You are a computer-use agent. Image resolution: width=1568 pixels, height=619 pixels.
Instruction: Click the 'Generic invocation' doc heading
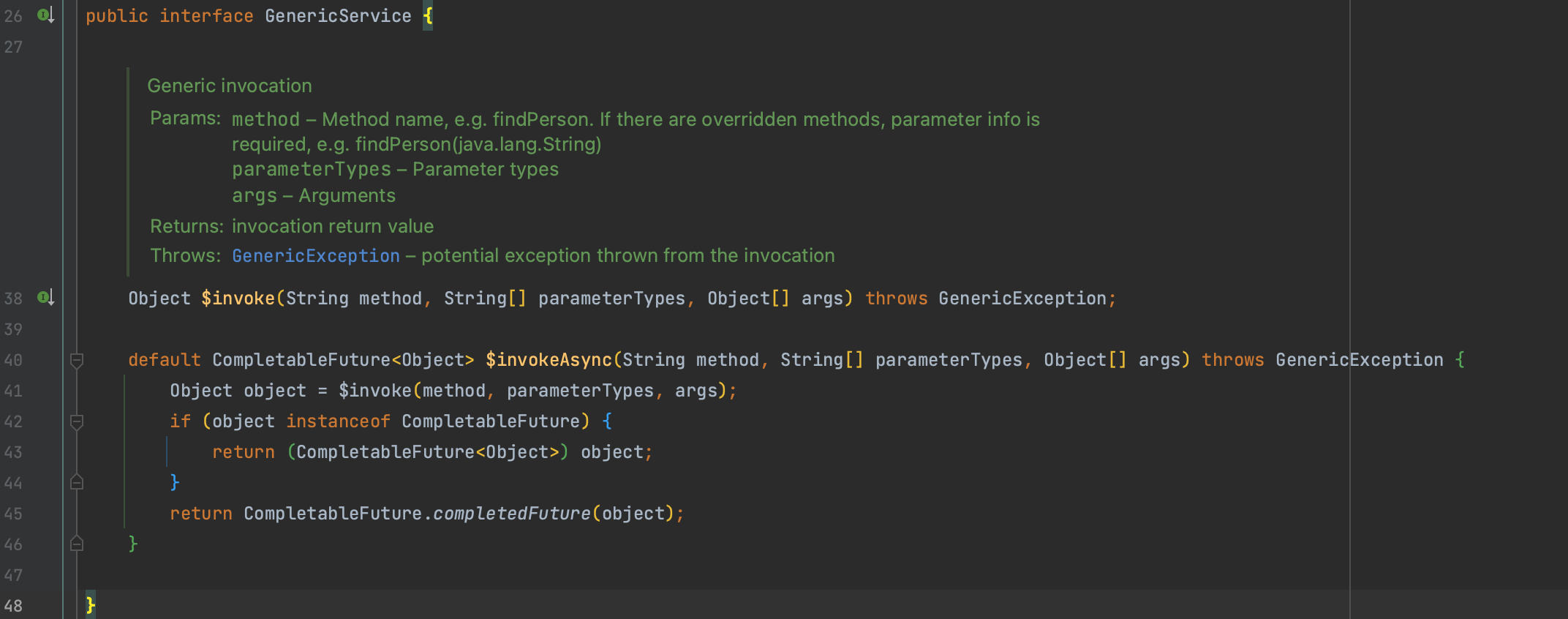coord(230,86)
